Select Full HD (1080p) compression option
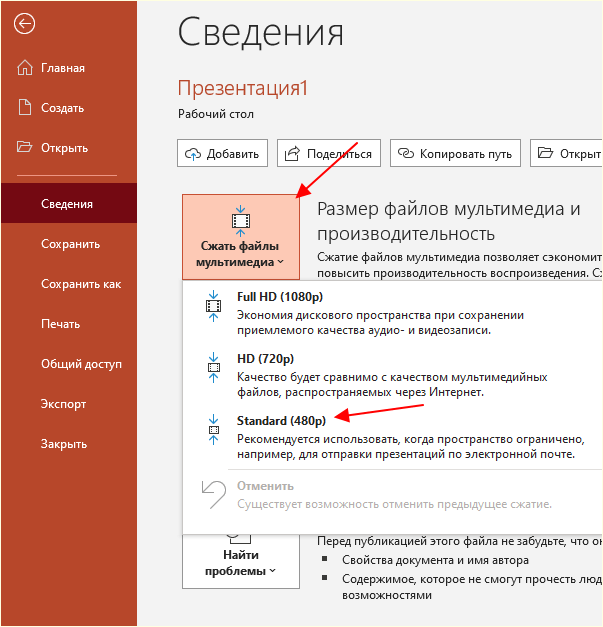 click(x=393, y=313)
